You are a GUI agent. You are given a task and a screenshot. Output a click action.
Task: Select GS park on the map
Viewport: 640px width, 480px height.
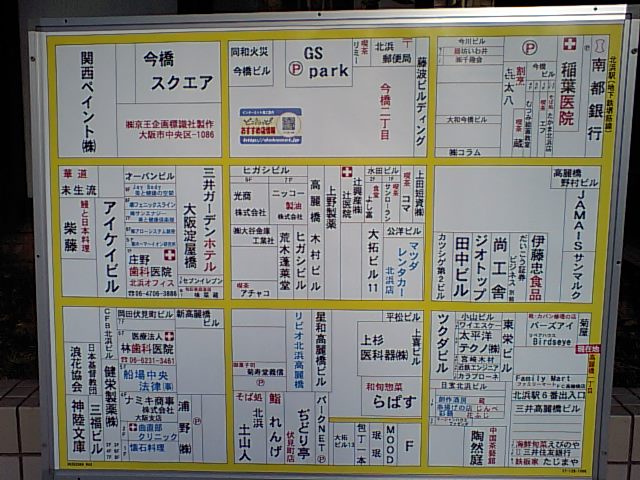pos(319,63)
